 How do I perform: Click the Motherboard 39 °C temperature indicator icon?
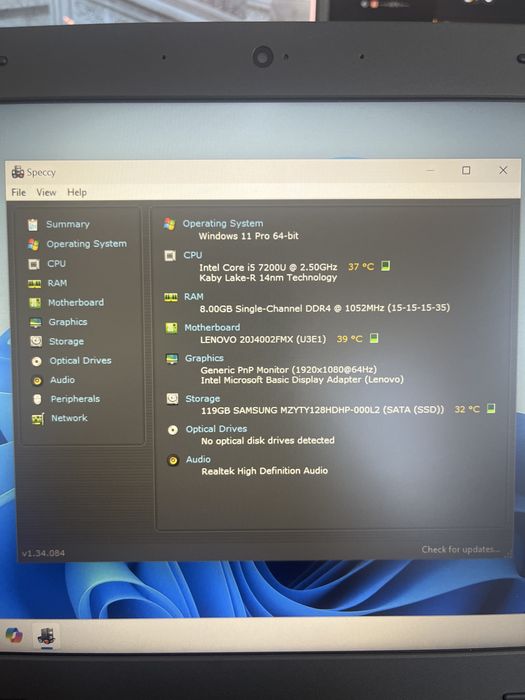[374, 338]
